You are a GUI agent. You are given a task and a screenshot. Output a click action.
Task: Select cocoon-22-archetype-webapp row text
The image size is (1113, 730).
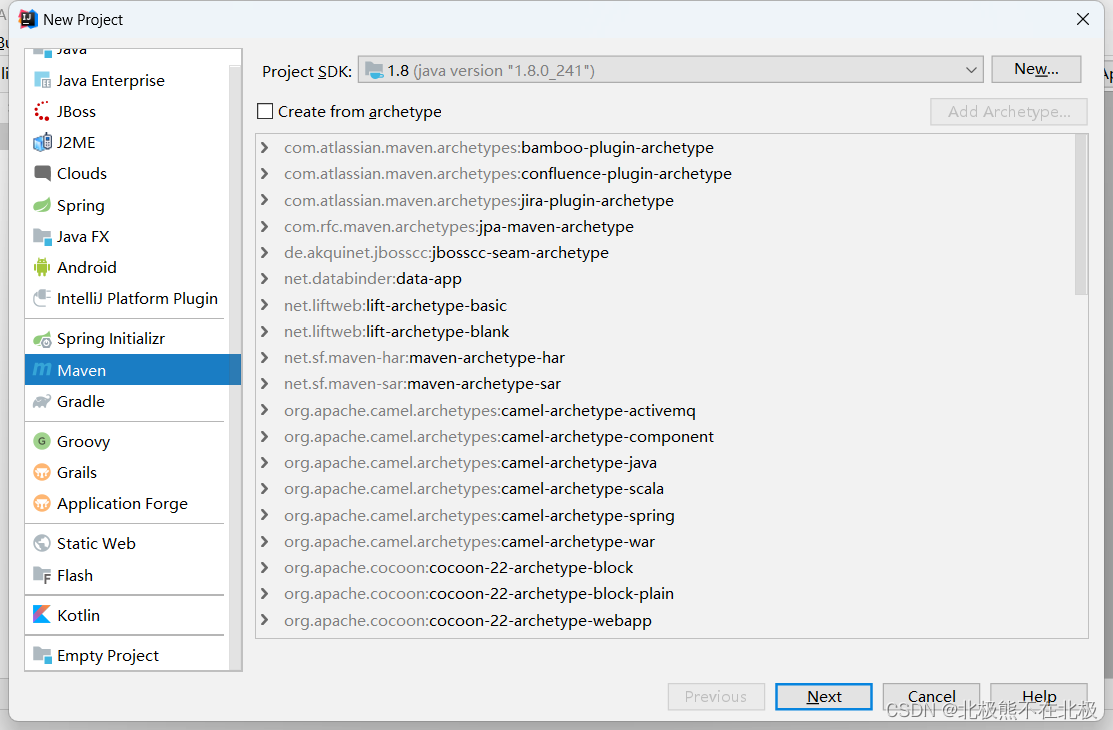(468, 620)
